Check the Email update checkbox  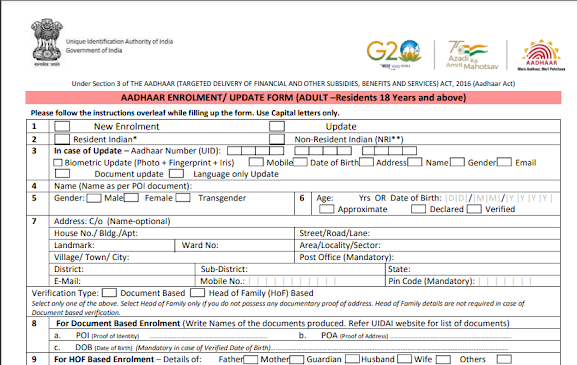click(x=504, y=162)
